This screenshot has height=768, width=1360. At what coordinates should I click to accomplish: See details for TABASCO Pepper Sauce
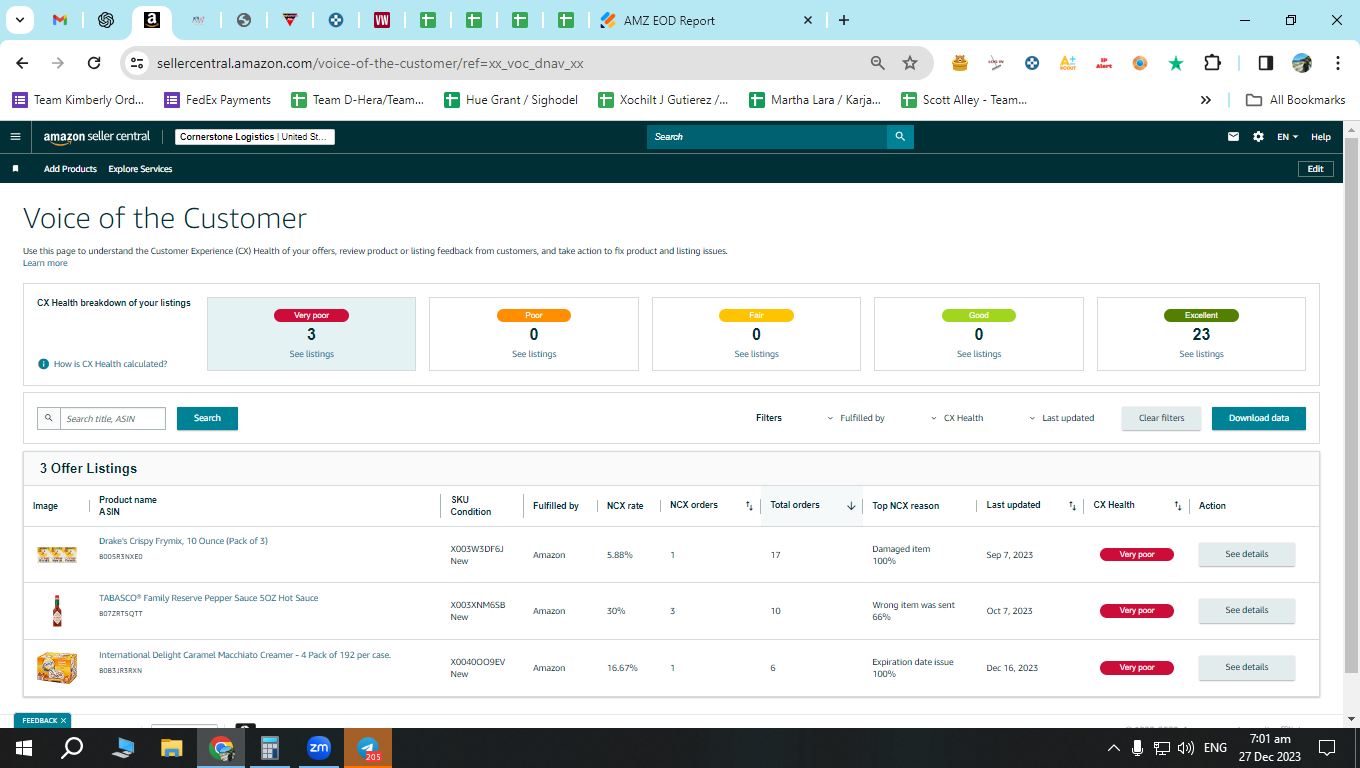(1246, 610)
